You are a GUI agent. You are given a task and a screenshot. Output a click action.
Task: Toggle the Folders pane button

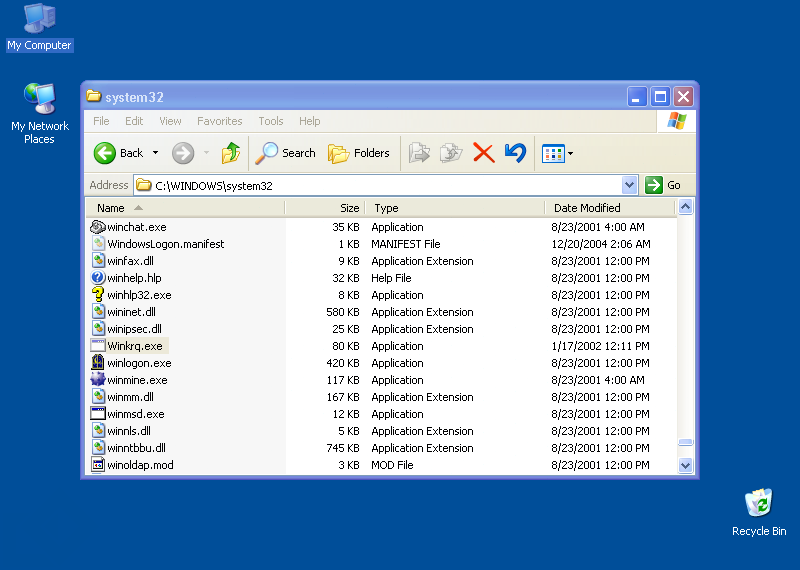[359, 153]
